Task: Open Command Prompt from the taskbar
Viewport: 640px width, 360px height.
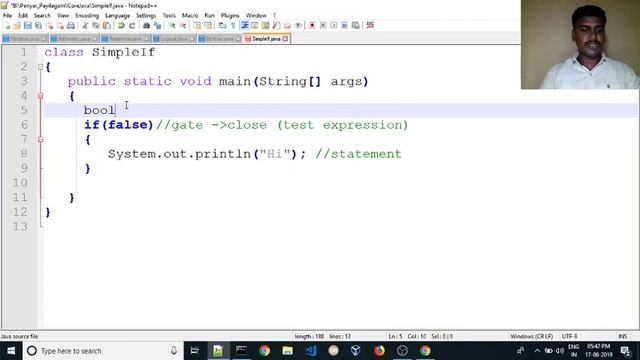Action: point(241,351)
